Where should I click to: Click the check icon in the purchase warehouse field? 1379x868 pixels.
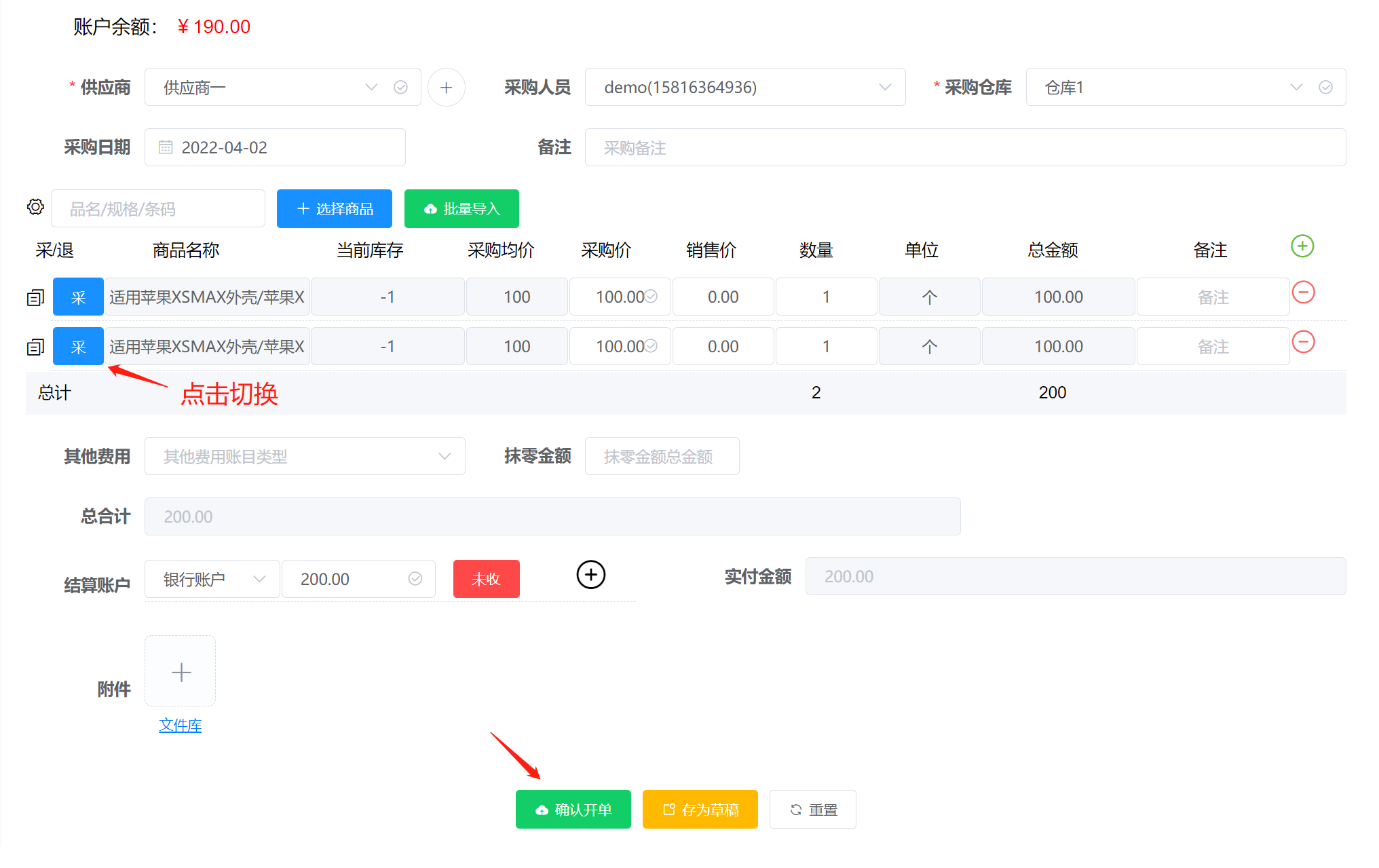click(1325, 87)
